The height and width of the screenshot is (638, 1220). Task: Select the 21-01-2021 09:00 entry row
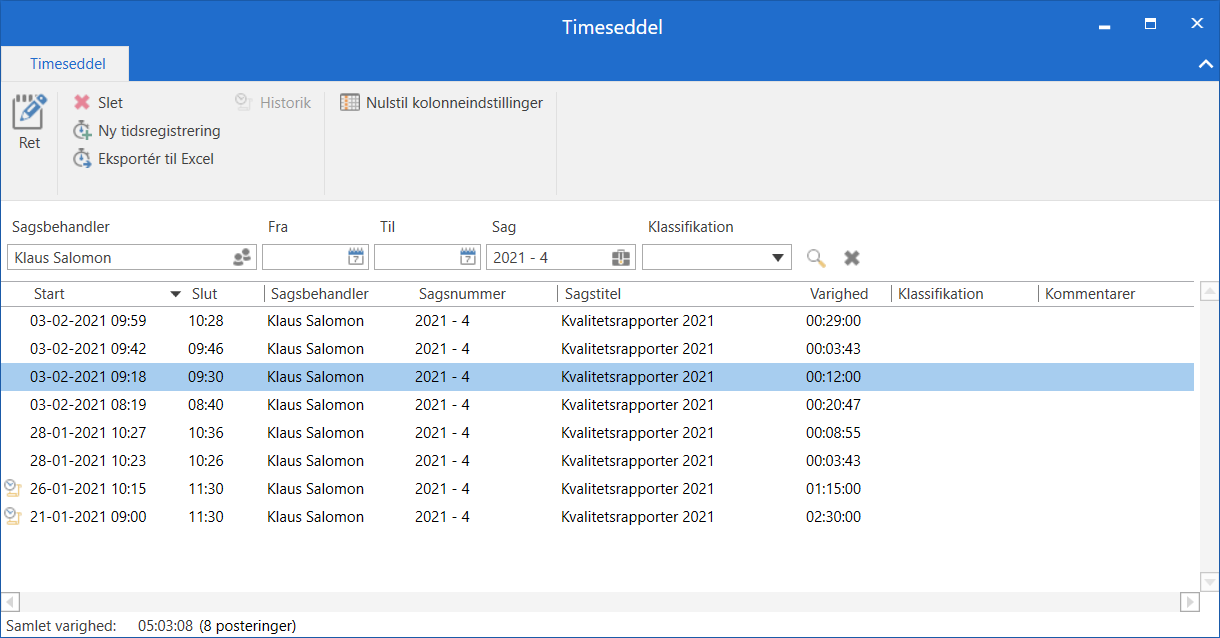[400, 517]
